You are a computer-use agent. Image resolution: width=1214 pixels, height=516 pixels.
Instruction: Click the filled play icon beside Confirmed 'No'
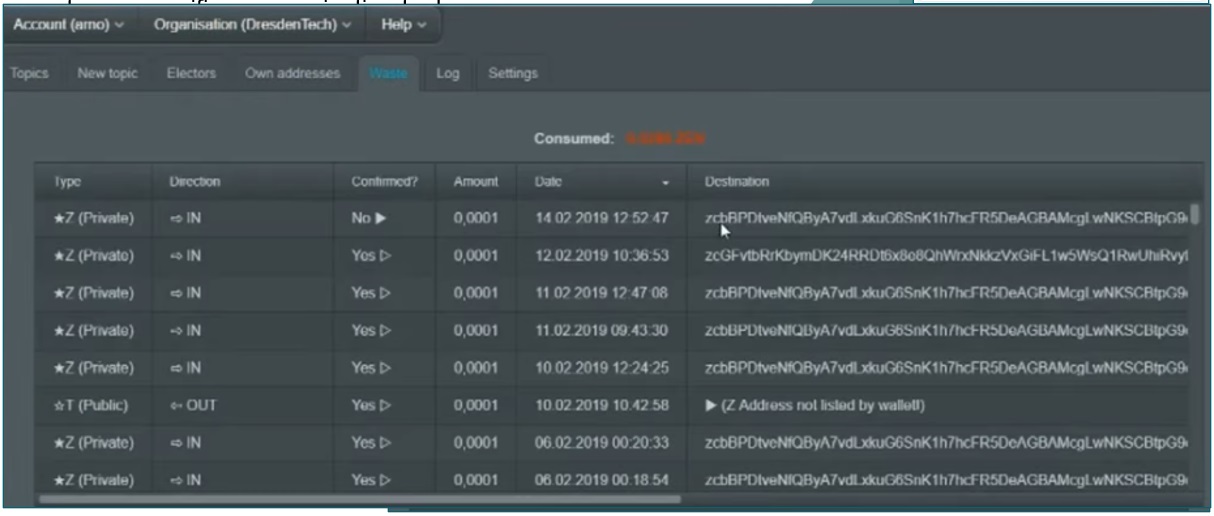(x=381, y=218)
